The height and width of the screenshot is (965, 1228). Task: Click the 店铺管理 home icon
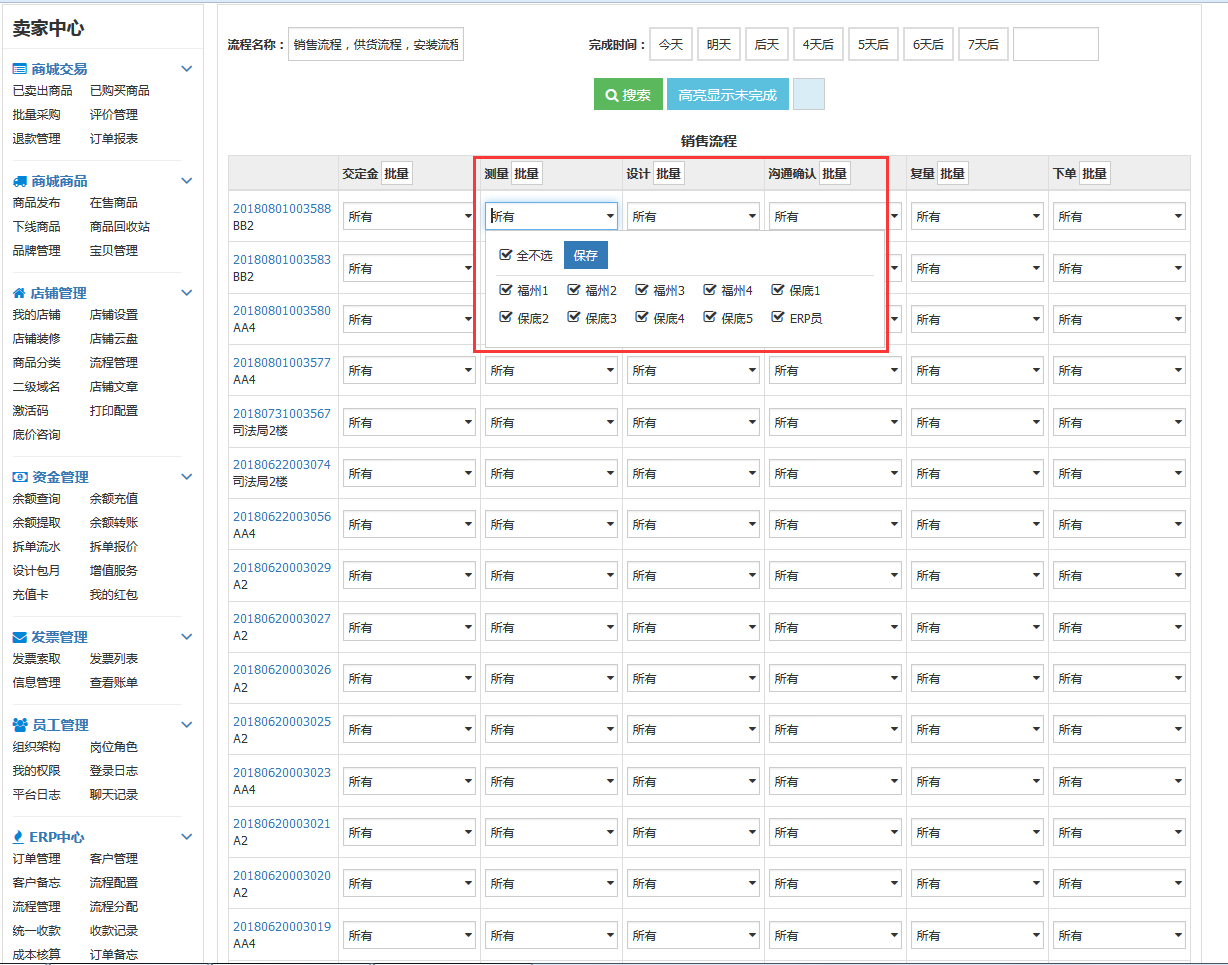click(19, 293)
